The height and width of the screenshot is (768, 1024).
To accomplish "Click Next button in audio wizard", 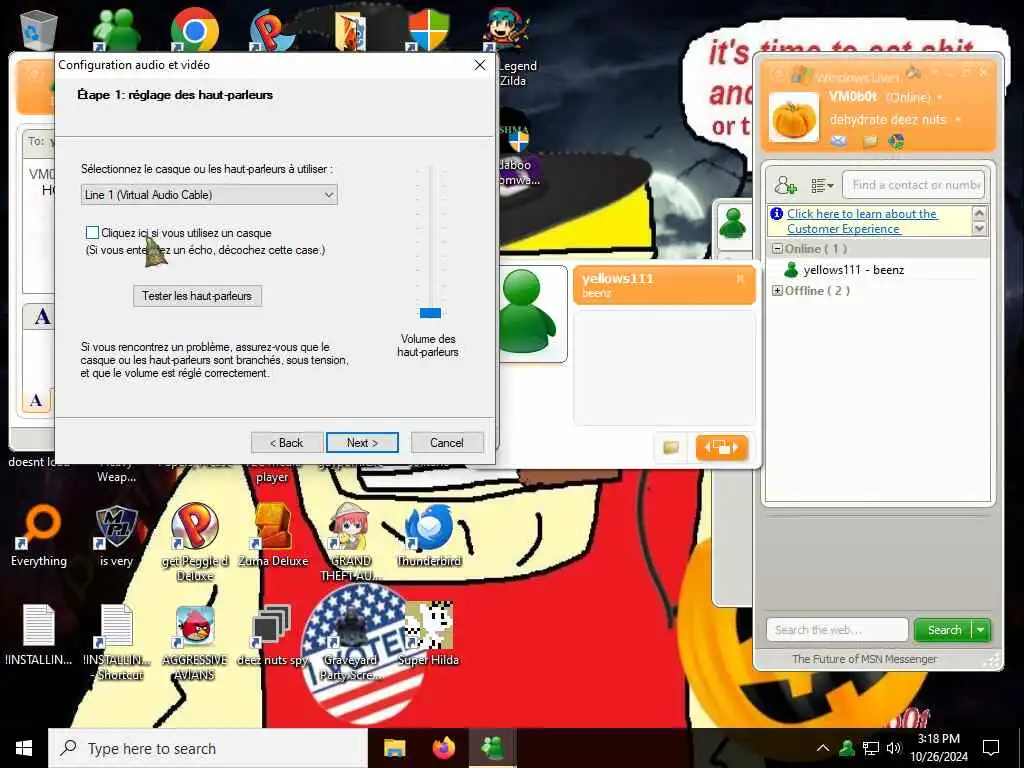I will (362, 443).
